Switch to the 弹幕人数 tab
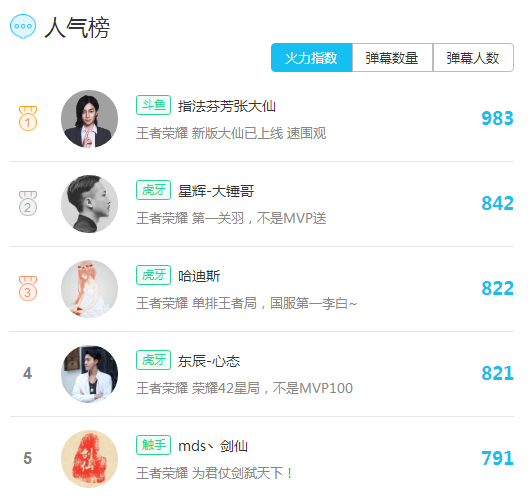The height and width of the screenshot is (501, 531). [473, 58]
